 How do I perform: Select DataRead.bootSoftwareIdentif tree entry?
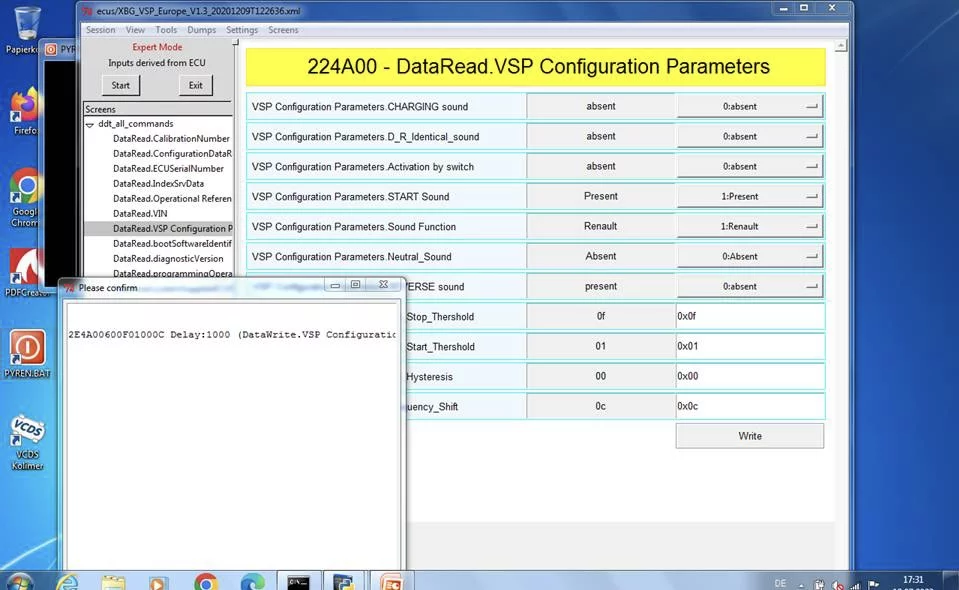pos(172,243)
